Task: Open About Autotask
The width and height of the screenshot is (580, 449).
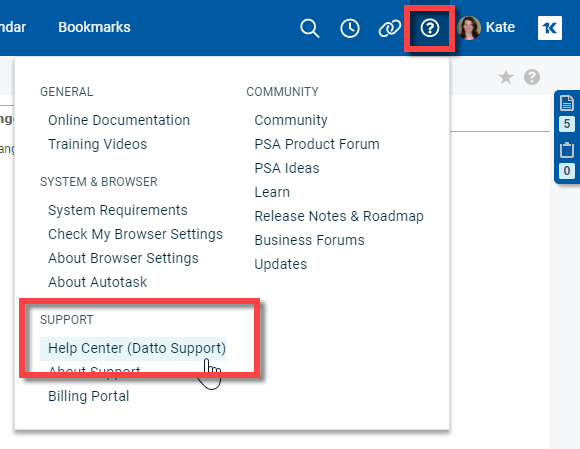Action: [98, 282]
